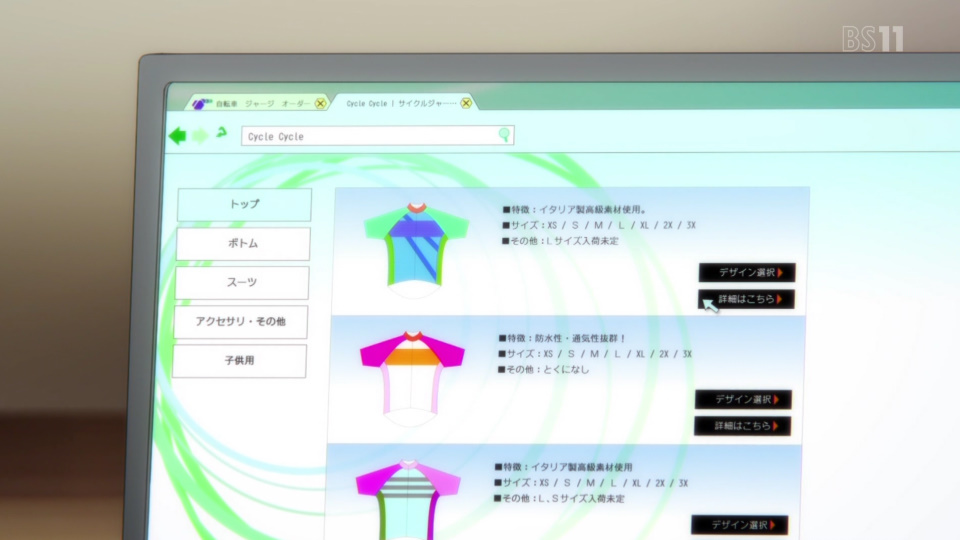This screenshot has width=960, height=540.
Task: Open the スーツ category
Action: pyautogui.click(x=242, y=282)
